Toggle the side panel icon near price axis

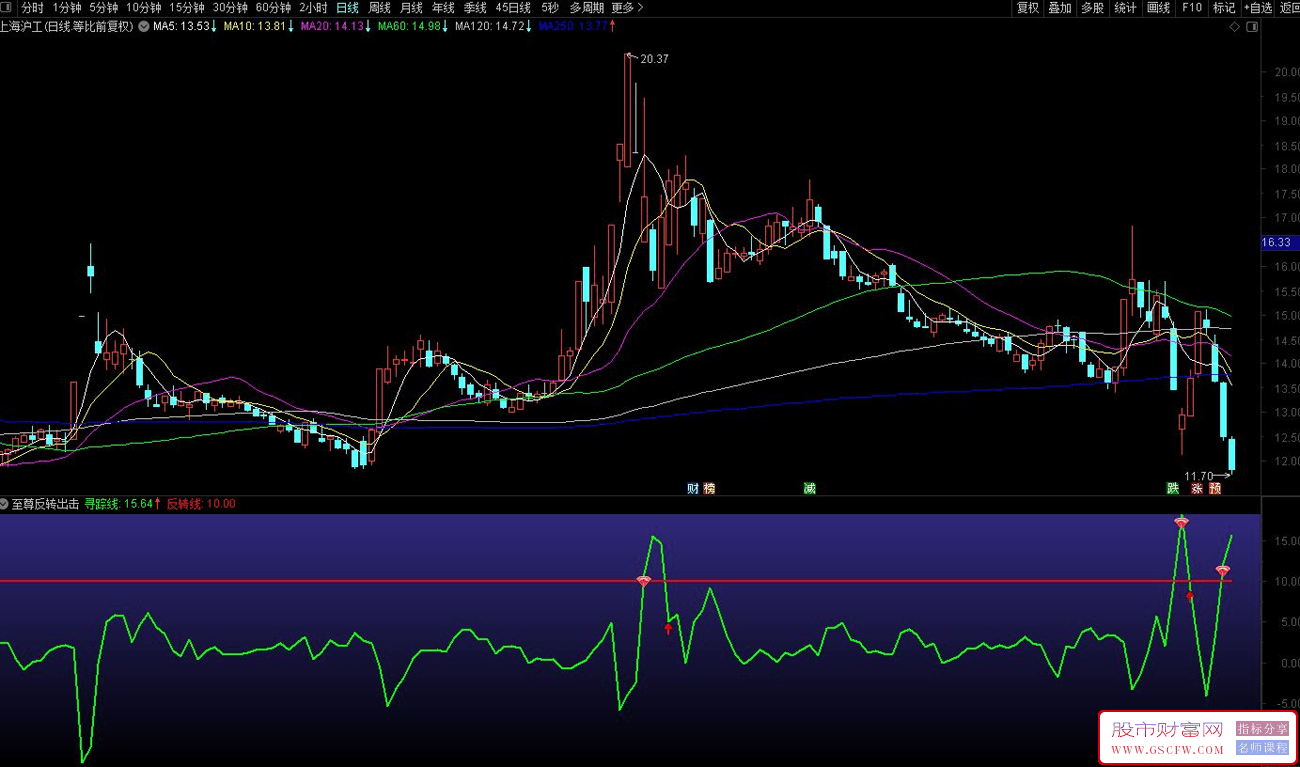(x=1254, y=28)
